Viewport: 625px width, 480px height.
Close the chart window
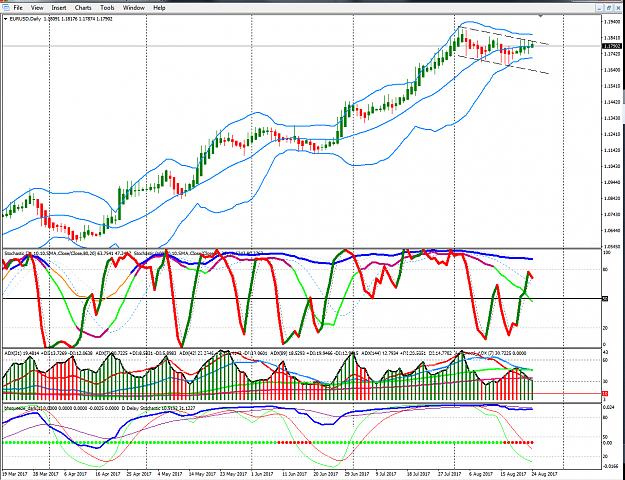point(619,8)
